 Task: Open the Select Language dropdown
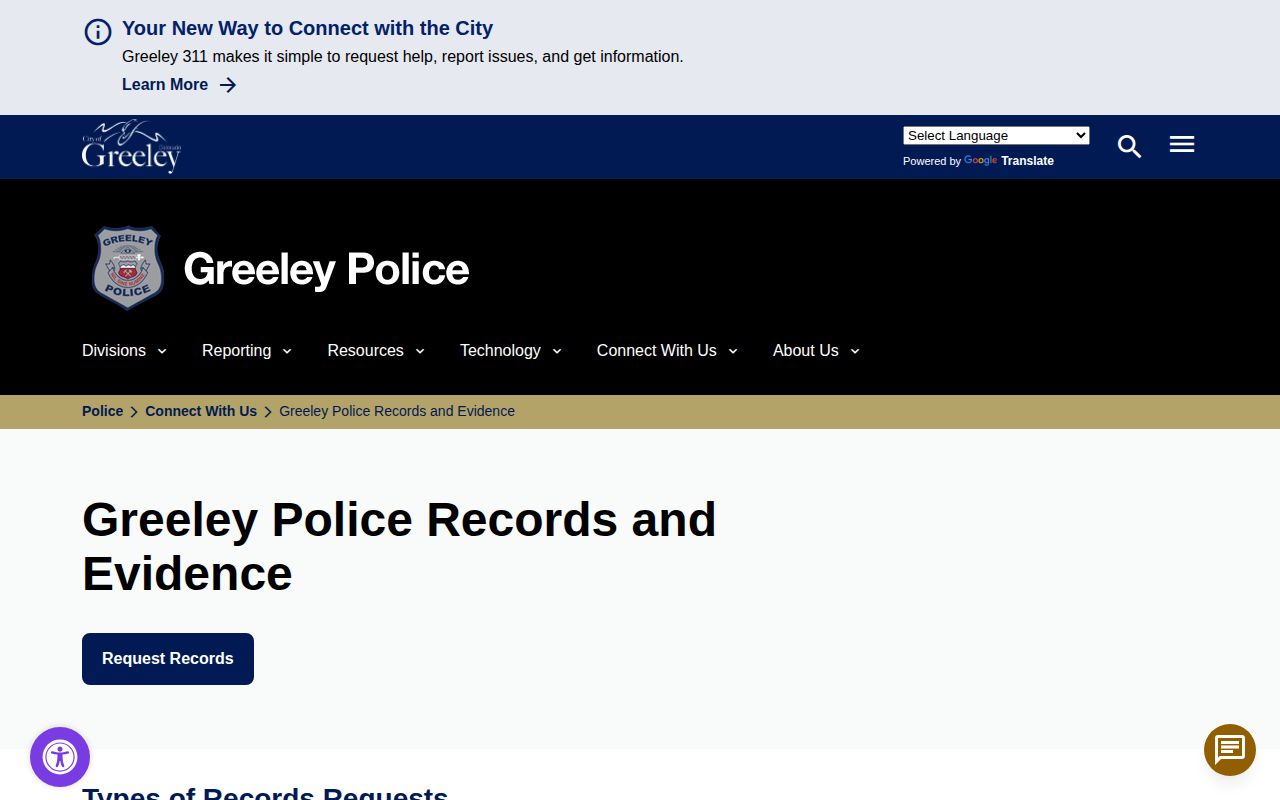pos(996,136)
